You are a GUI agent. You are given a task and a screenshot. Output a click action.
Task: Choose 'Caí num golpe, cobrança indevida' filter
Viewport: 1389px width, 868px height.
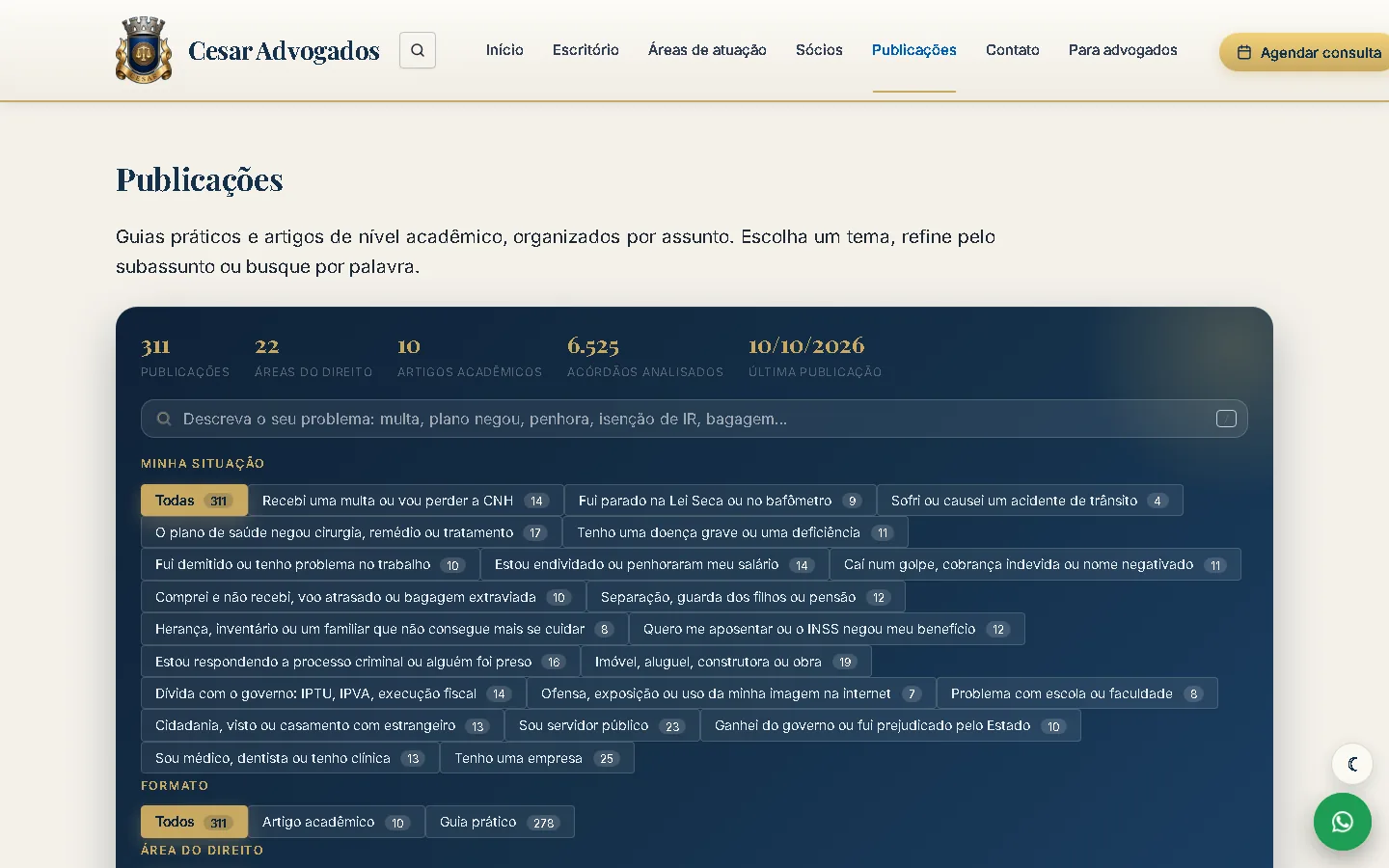1035,564
